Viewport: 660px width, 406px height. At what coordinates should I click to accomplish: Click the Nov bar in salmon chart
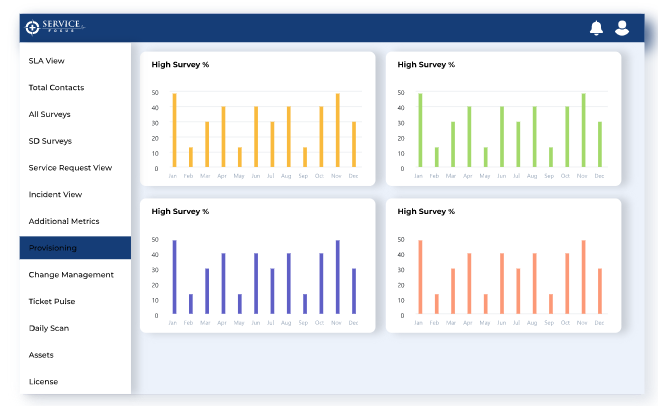tap(583, 277)
